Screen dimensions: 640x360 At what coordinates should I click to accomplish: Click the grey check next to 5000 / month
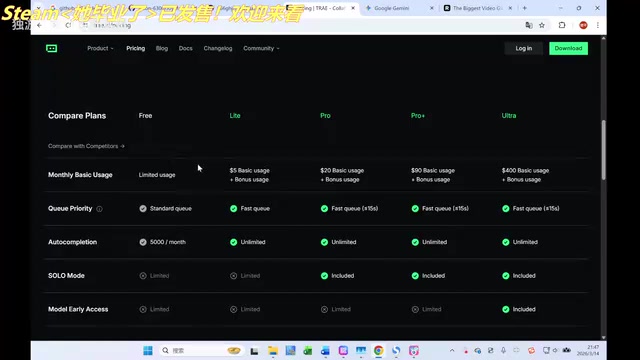click(x=143, y=242)
